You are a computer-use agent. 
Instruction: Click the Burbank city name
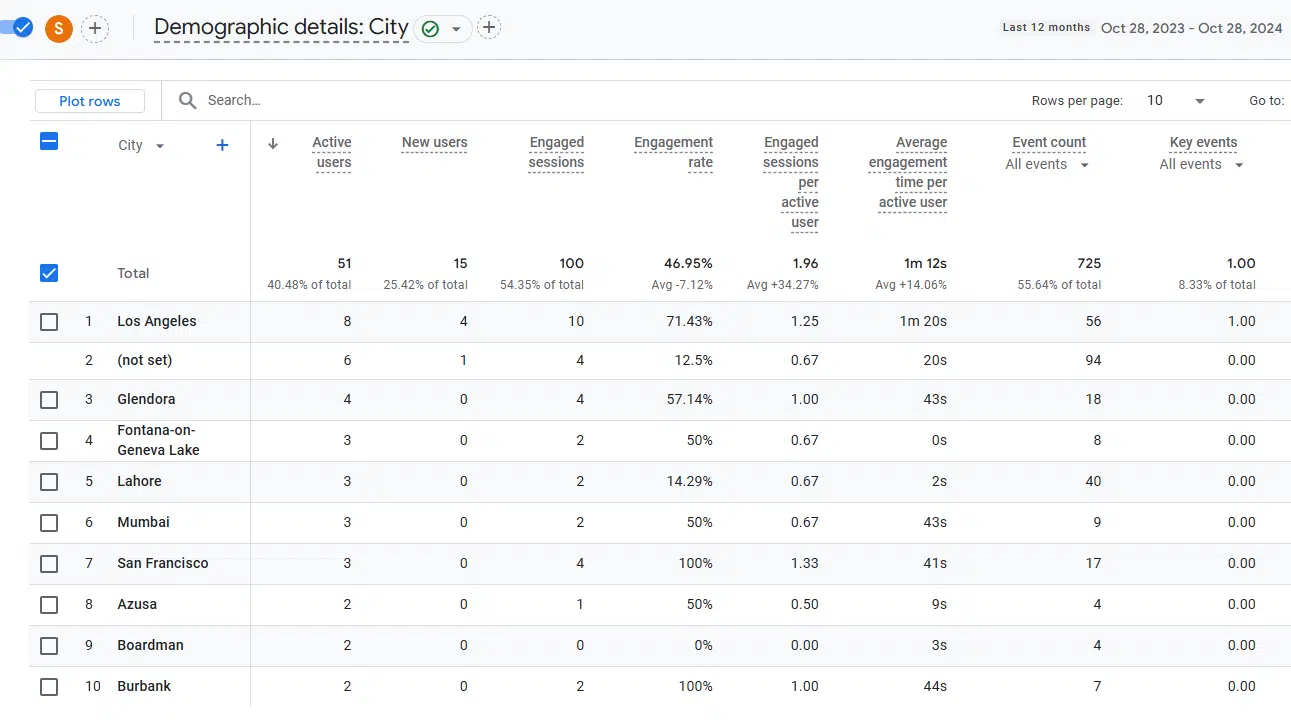pyautogui.click(x=144, y=686)
